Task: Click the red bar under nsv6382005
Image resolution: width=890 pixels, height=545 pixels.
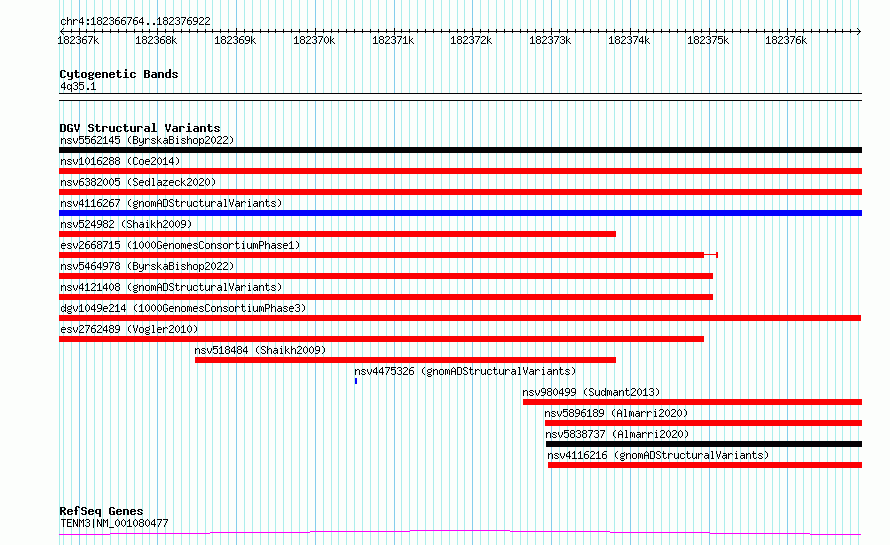Action: point(460,192)
